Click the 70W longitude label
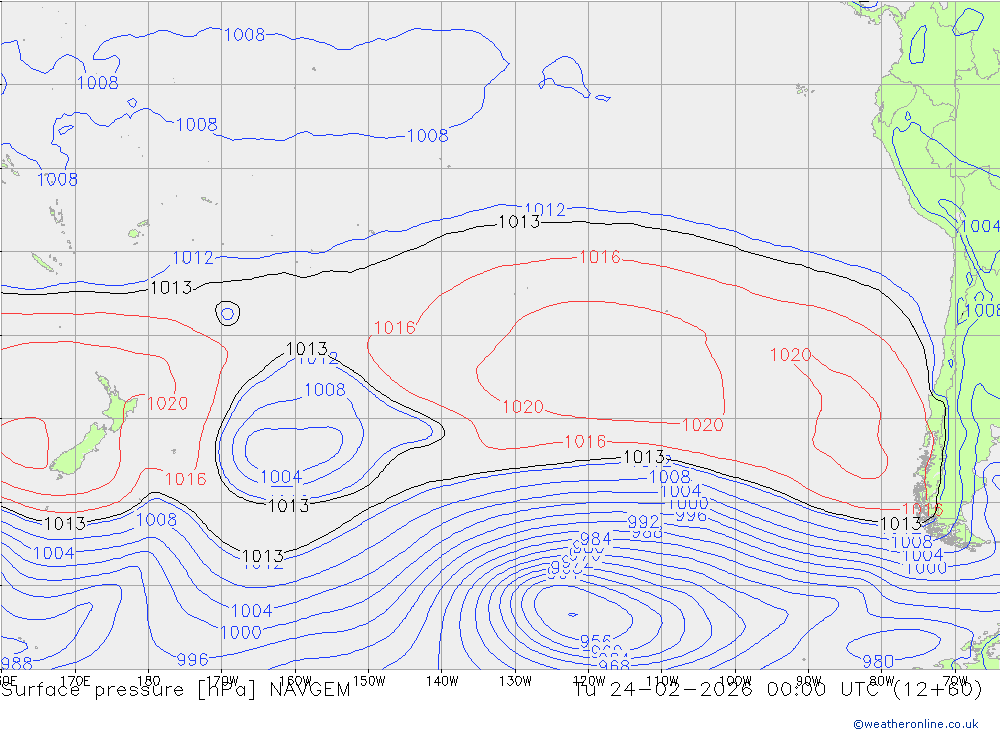1000x733 pixels. pos(955,681)
